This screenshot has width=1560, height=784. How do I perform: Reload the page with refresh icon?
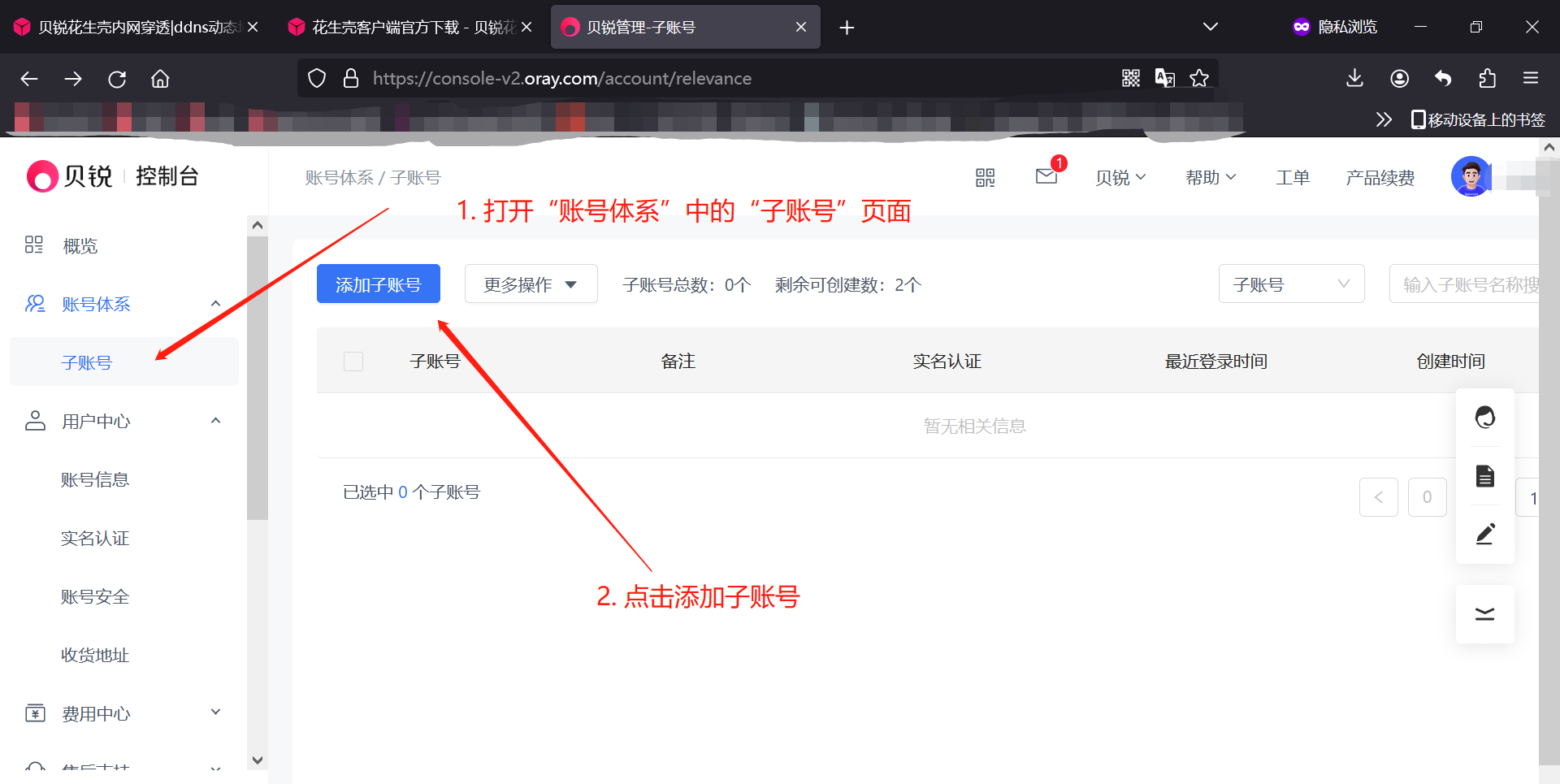pos(117,79)
